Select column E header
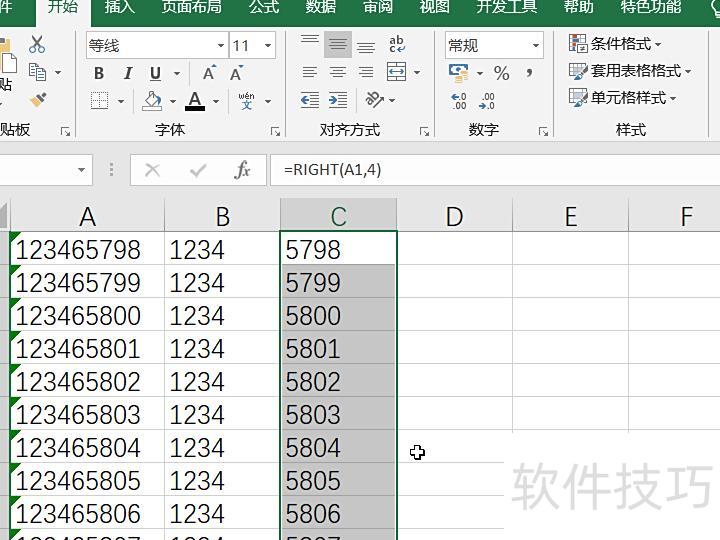Screen dimensions: 720x540 [570, 216]
